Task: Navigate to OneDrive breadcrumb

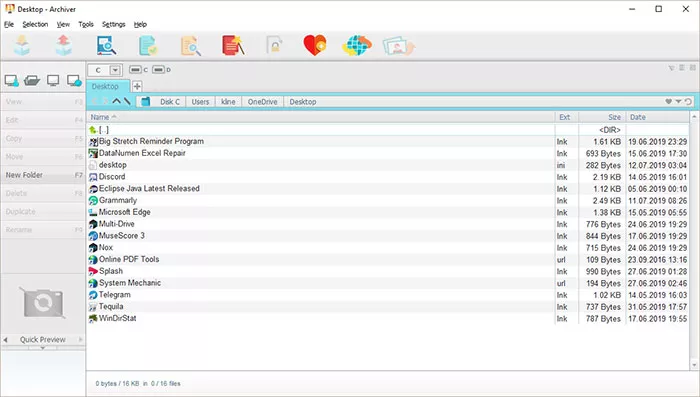Action: click(262, 102)
